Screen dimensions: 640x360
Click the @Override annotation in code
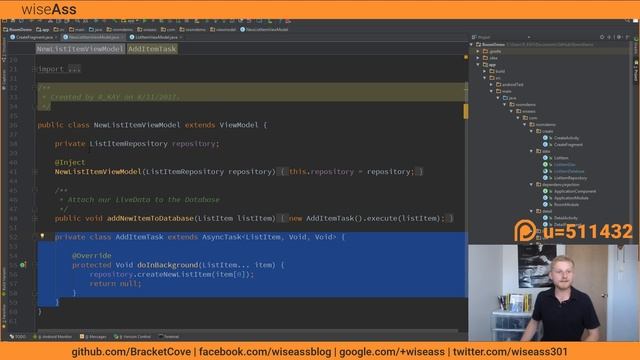pos(91,256)
